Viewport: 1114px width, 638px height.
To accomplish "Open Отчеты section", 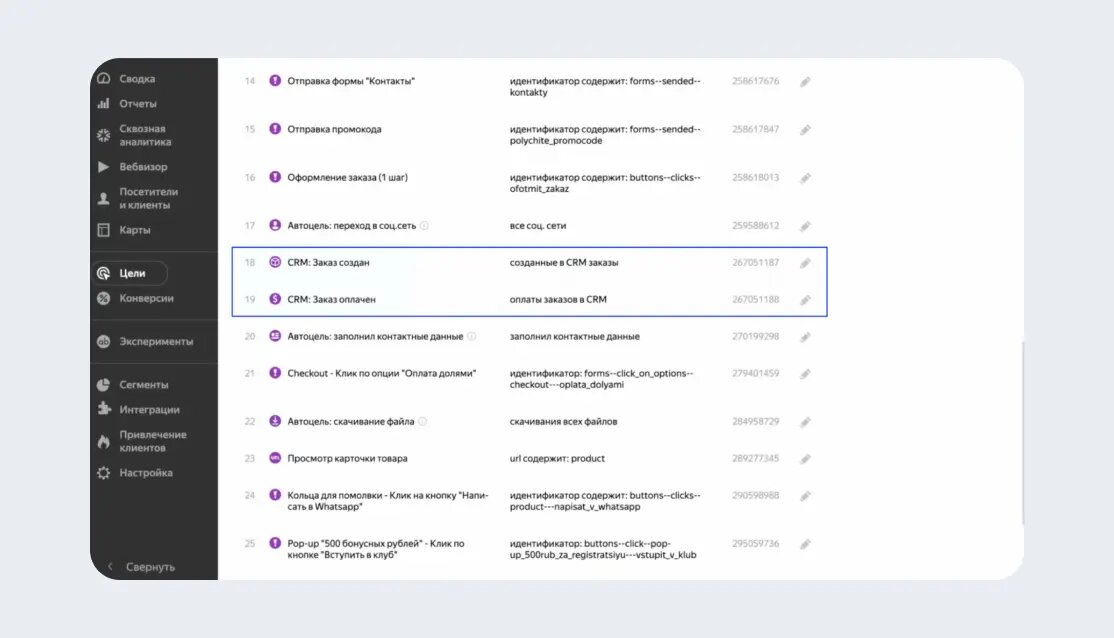I will point(138,104).
